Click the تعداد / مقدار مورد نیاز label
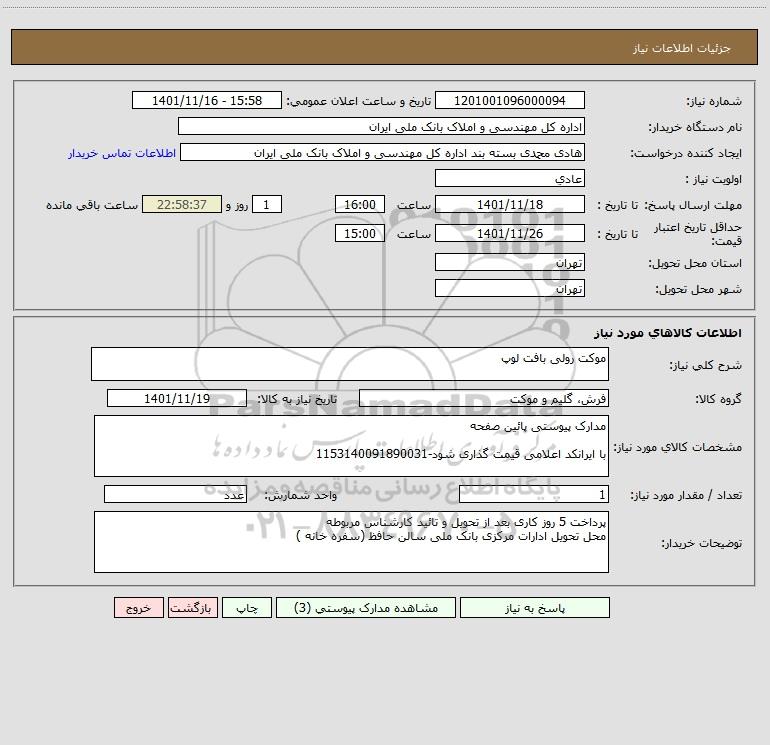The image size is (770, 745). pyautogui.click(x=686, y=495)
